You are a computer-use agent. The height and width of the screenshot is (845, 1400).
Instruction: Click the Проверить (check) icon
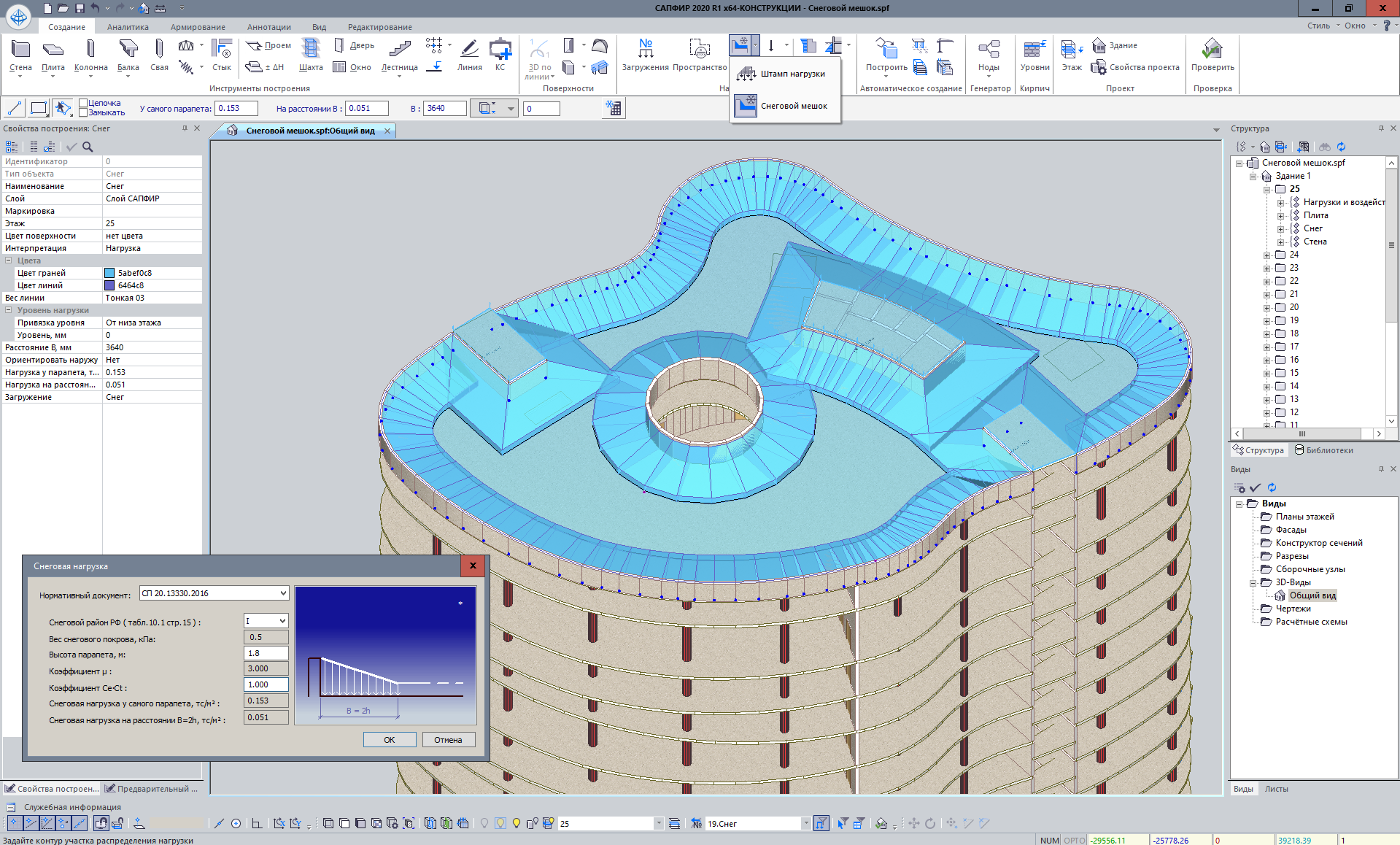1212,50
